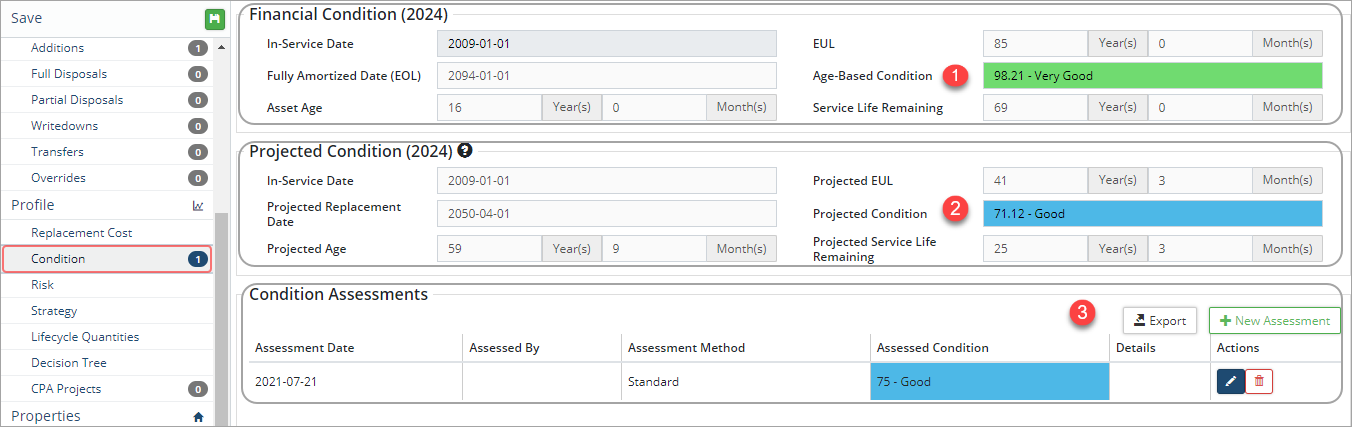Click the Fully Amortized Date field
This screenshot has width=1352, height=427.
606,76
